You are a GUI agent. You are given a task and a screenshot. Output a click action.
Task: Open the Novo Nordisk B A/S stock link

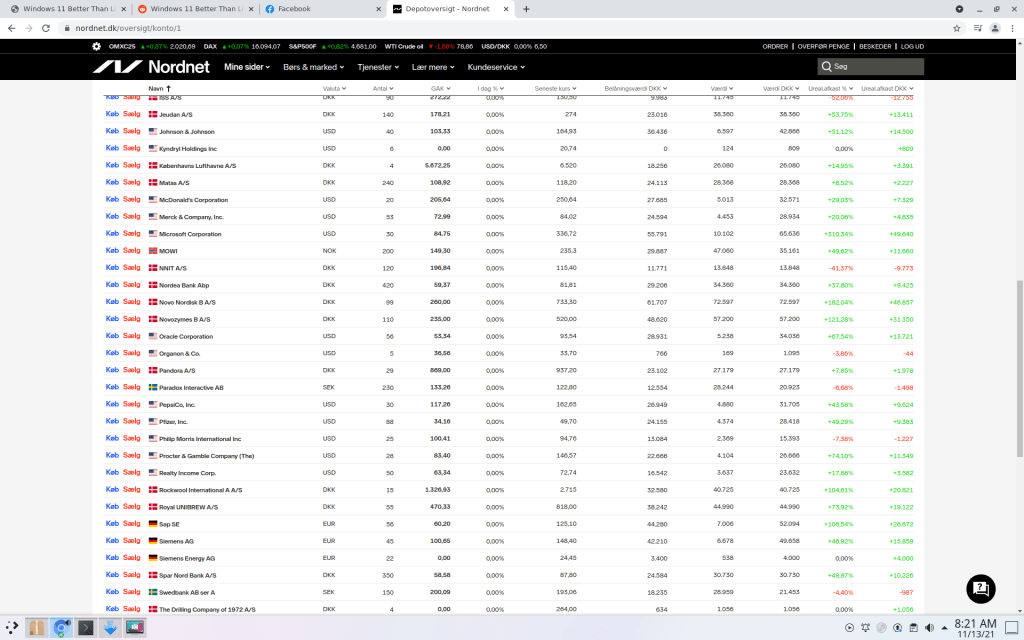[187, 302]
